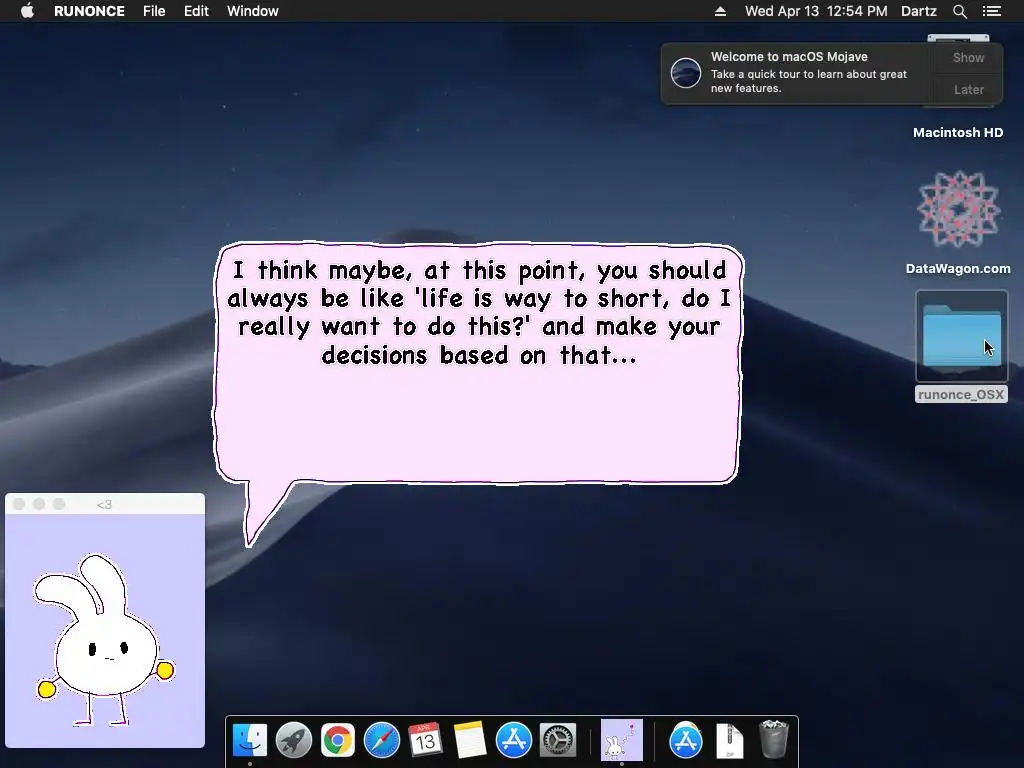Click the Mojave notification icon

point(686,72)
